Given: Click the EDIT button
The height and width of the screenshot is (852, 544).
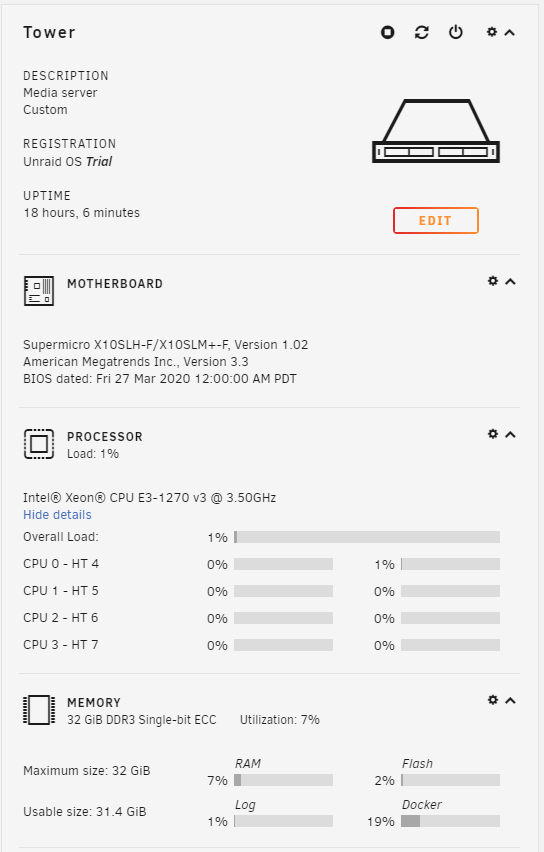Looking at the screenshot, I should 436,221.
